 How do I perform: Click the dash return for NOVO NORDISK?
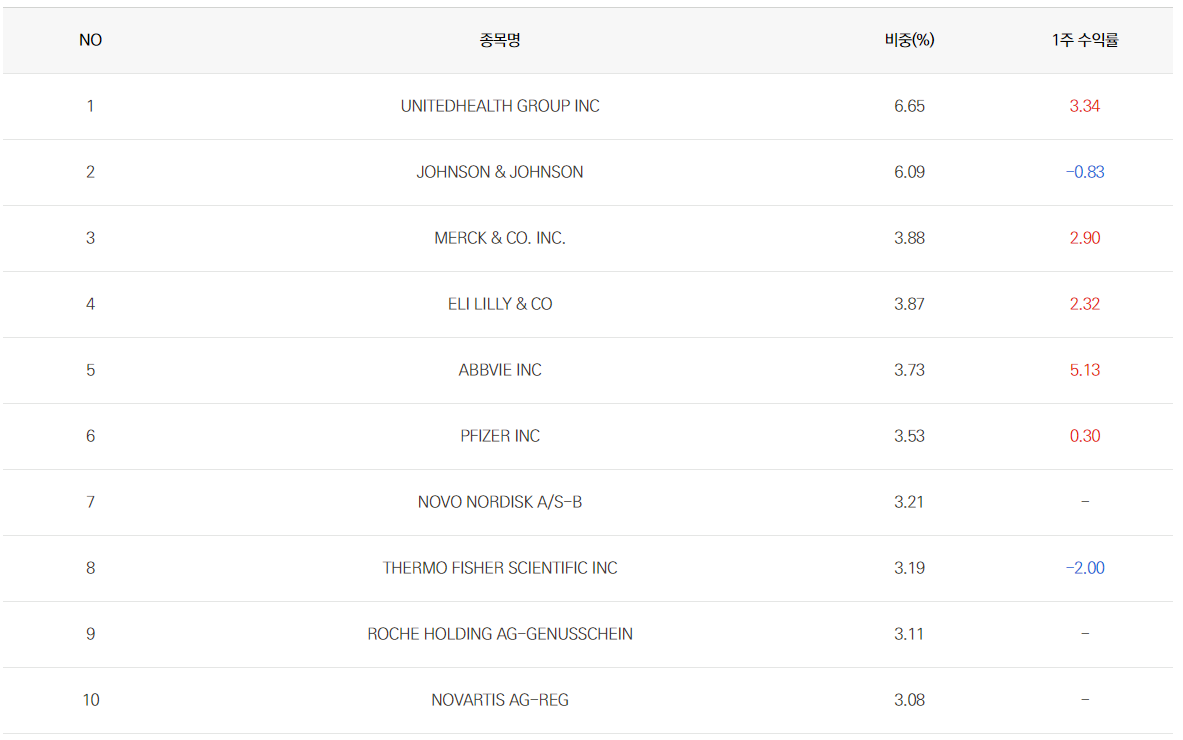(1085, 502)
